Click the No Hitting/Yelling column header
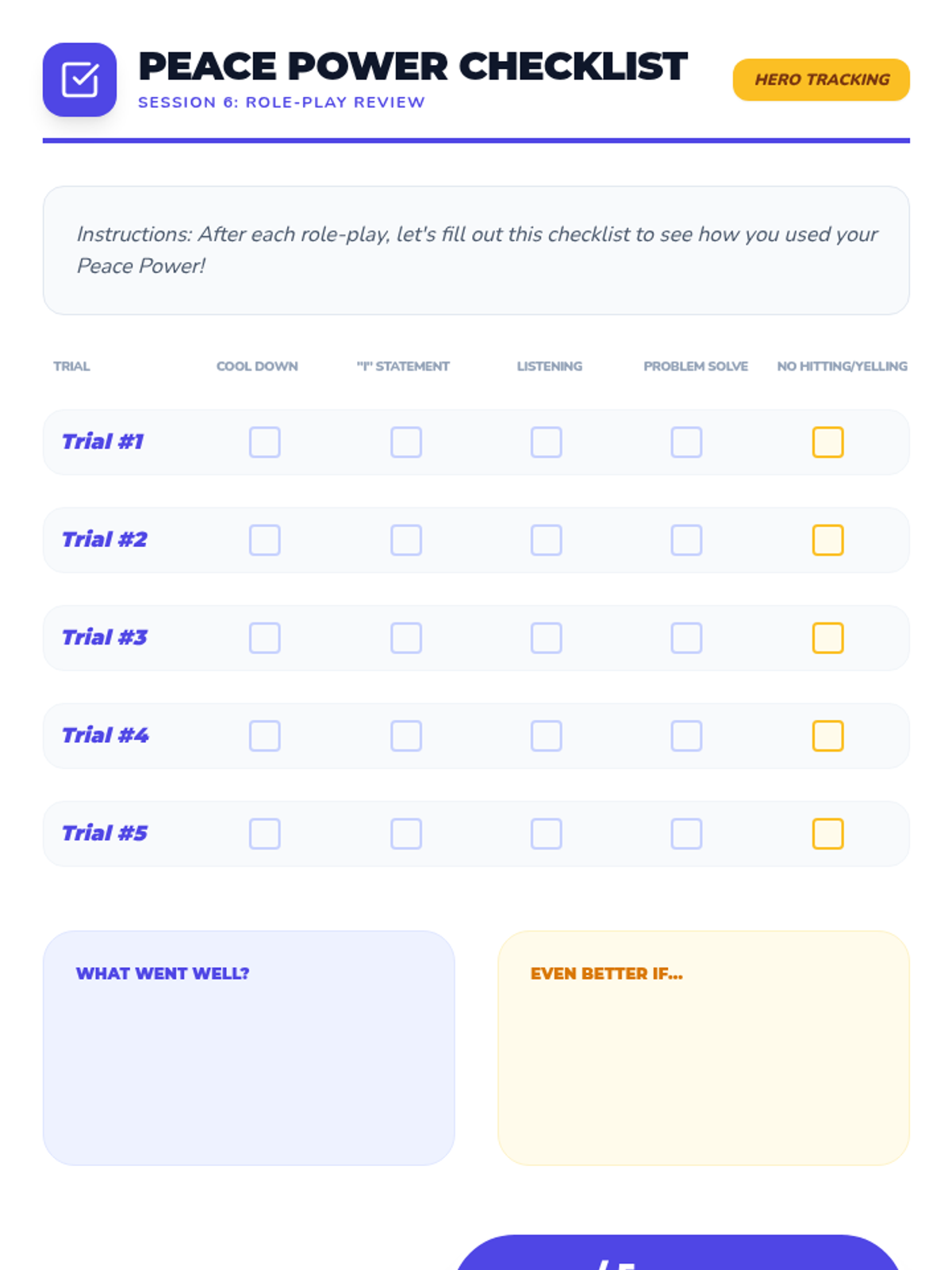This screenshot has height=1270, width=952. click(x=842, y=366)
